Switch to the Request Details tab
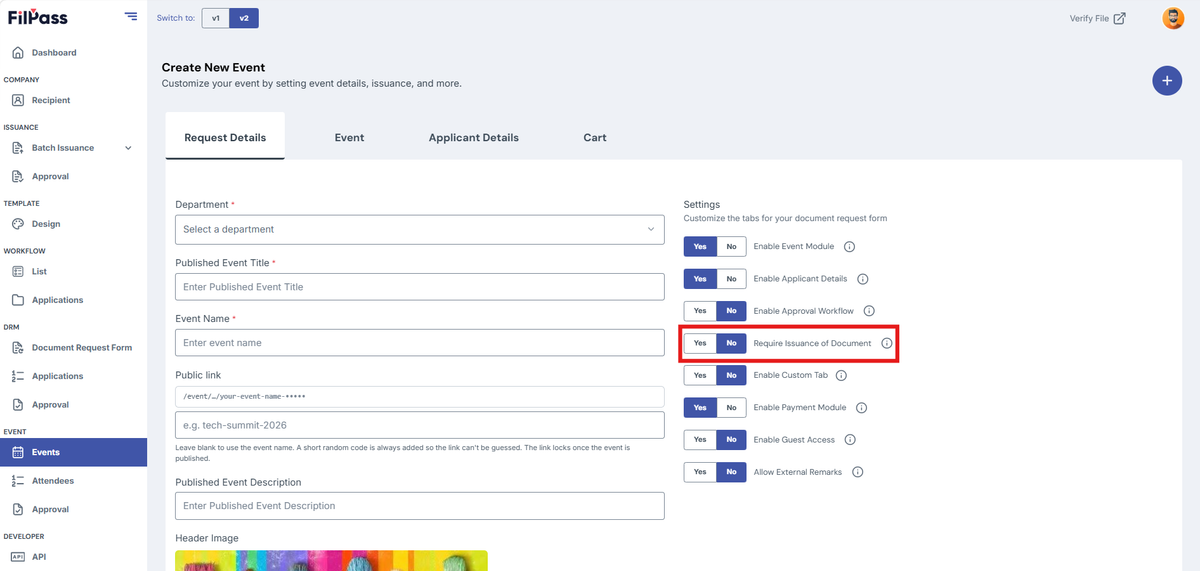1200x571 pixels. (x=225, y=137)
